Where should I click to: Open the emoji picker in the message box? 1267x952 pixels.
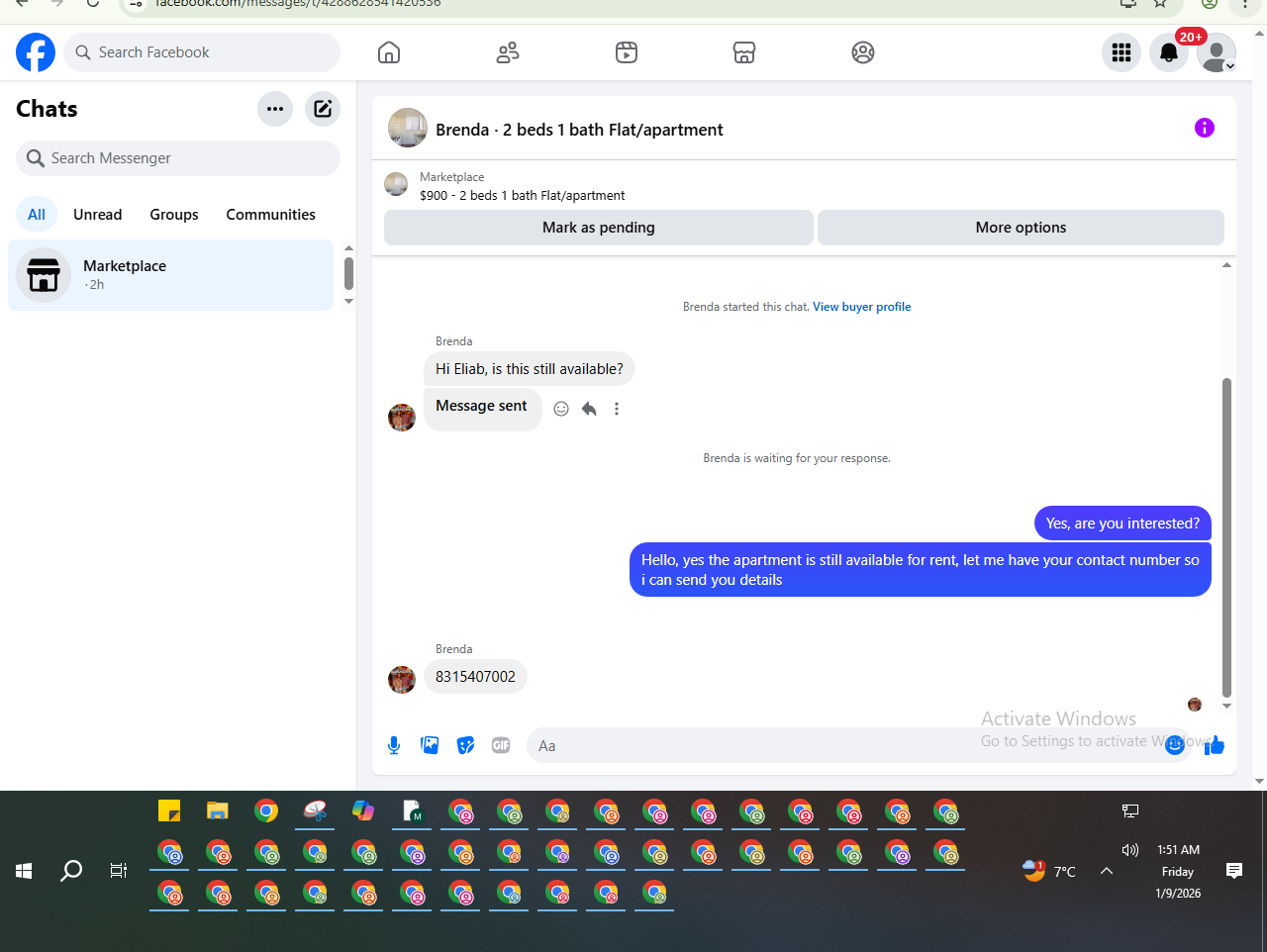click(1175, 745)
